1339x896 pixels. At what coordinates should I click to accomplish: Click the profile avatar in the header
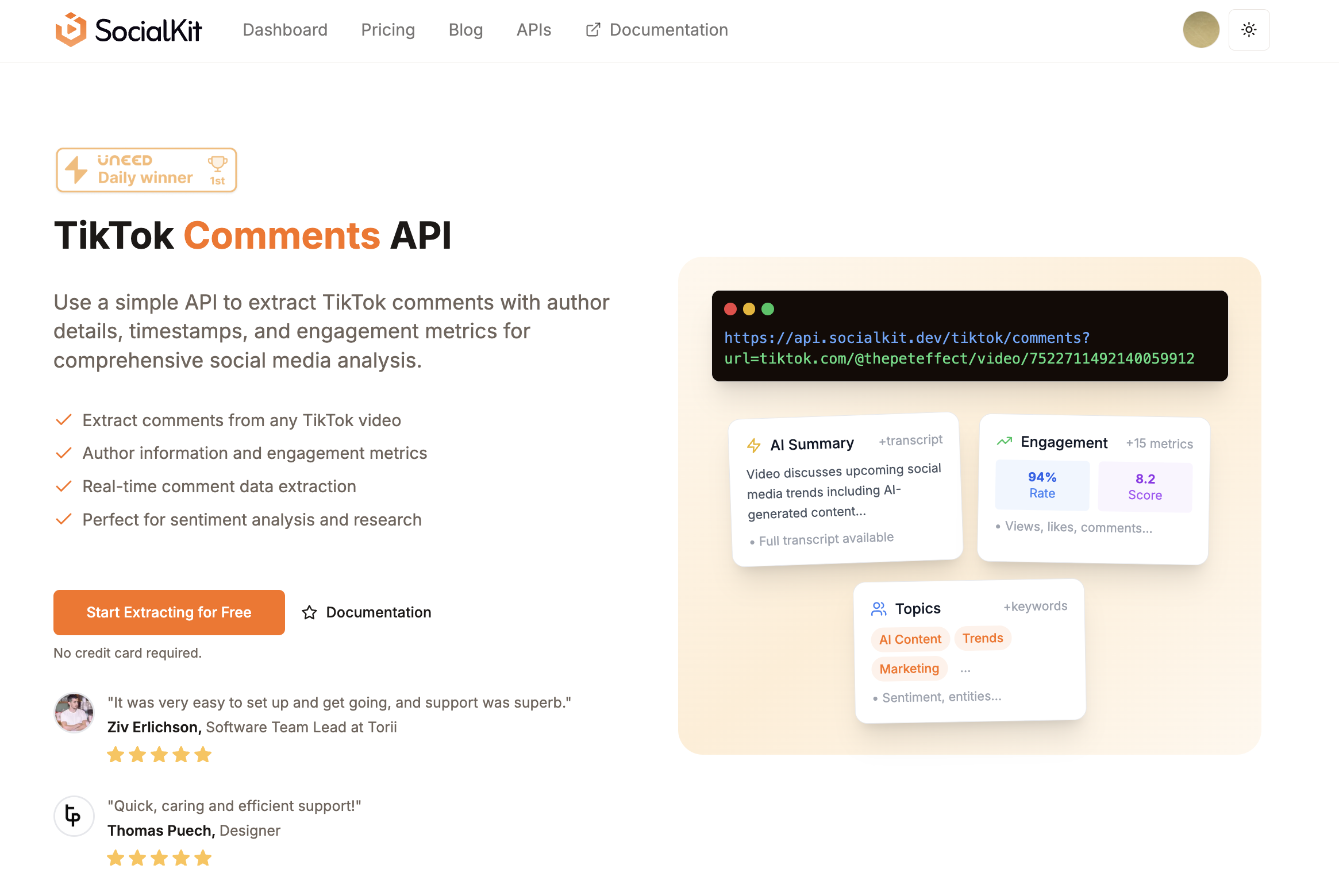pyautogui.click(x=1201, y=29)
